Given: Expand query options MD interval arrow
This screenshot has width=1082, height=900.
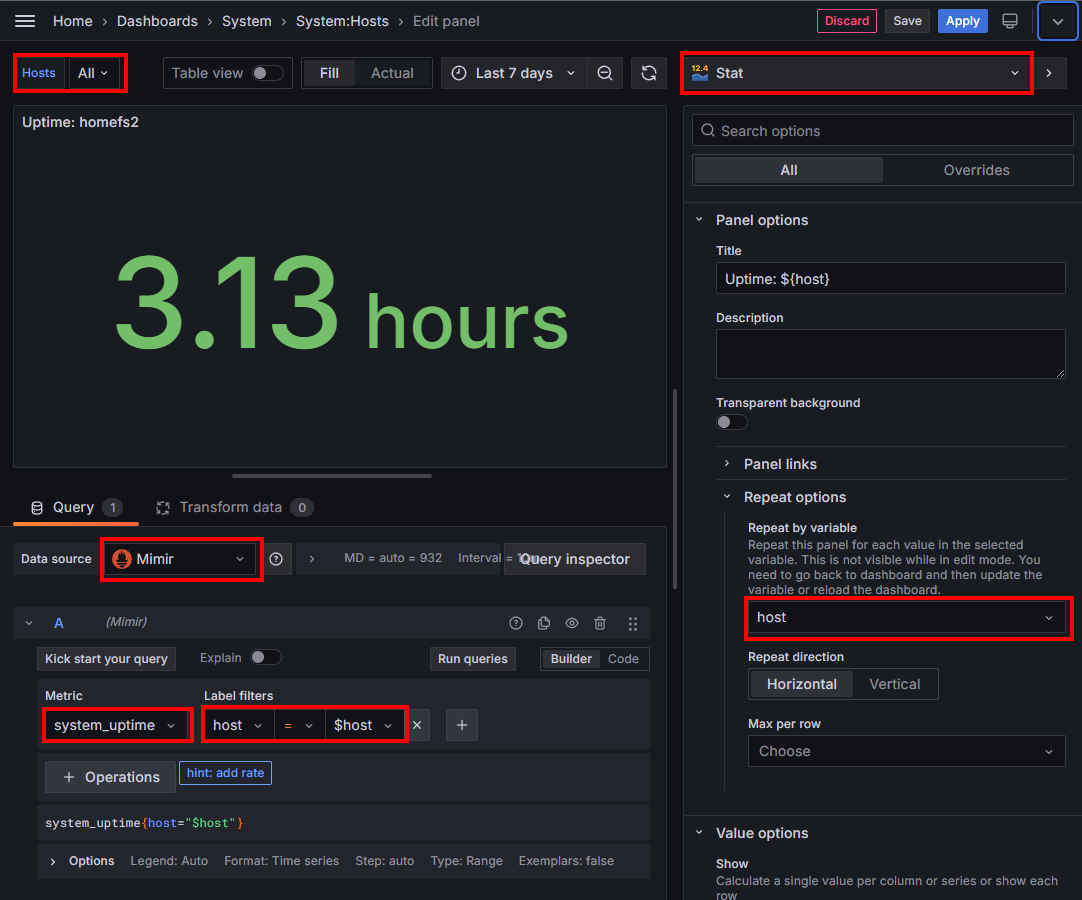Looking at the screenshot, I should click(x=312, y=559).
